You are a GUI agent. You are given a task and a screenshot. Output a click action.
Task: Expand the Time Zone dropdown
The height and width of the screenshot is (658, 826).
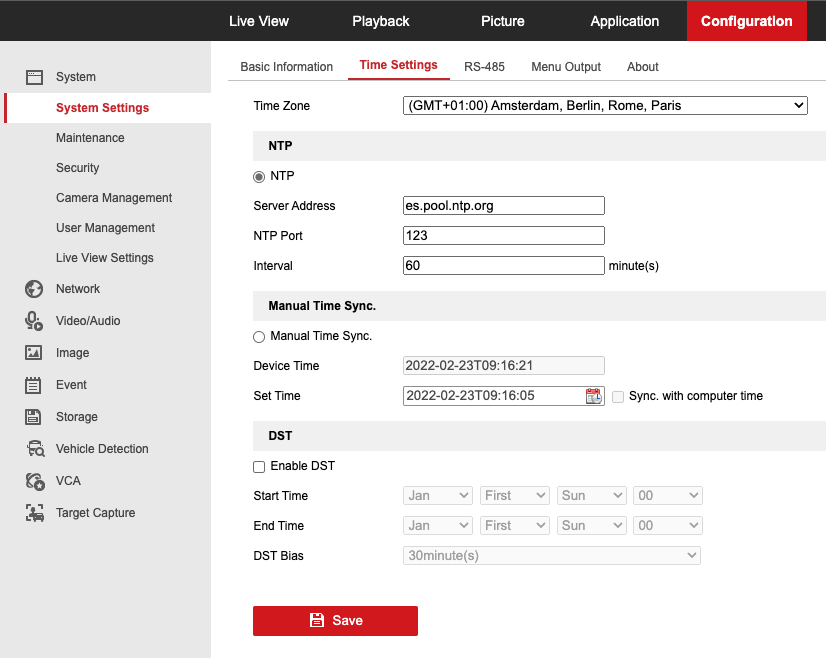605,105
